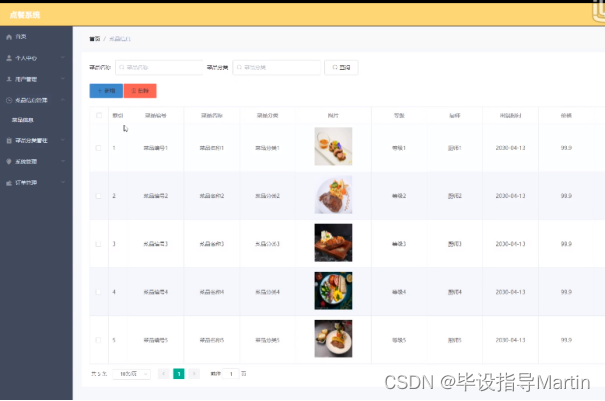Image resolution: width=605 pixels, height=401 pixels.
Task: Click the 等级4 cell
Action: click(x=399, y=292)
